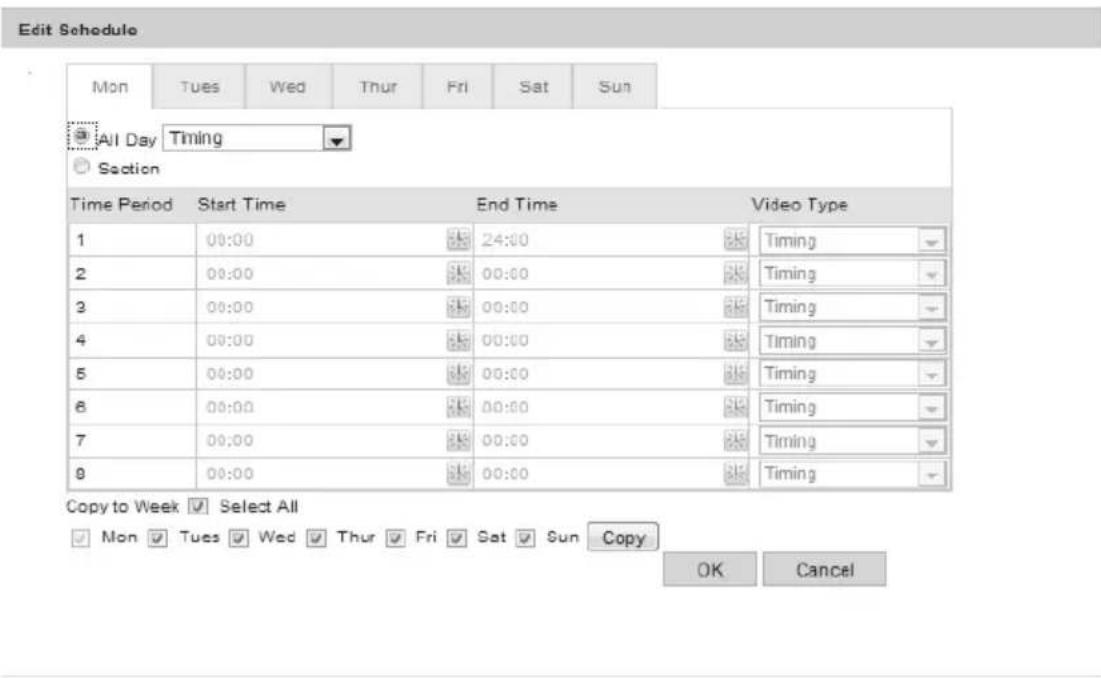Open time picker for period 3 start time
The image size is (1101, 678).
(459, 307)
